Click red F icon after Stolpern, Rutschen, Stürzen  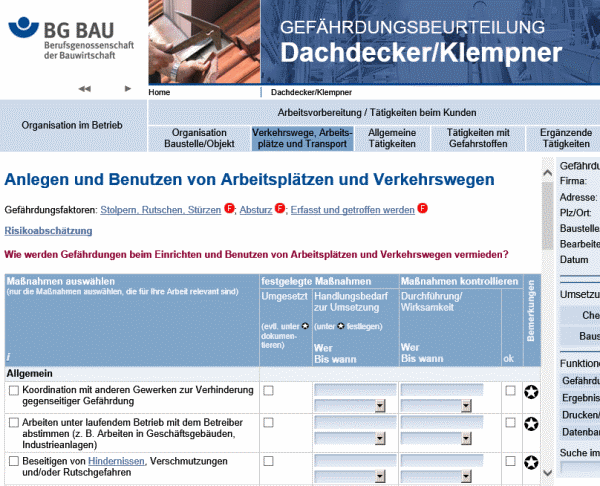coord(229,209)
